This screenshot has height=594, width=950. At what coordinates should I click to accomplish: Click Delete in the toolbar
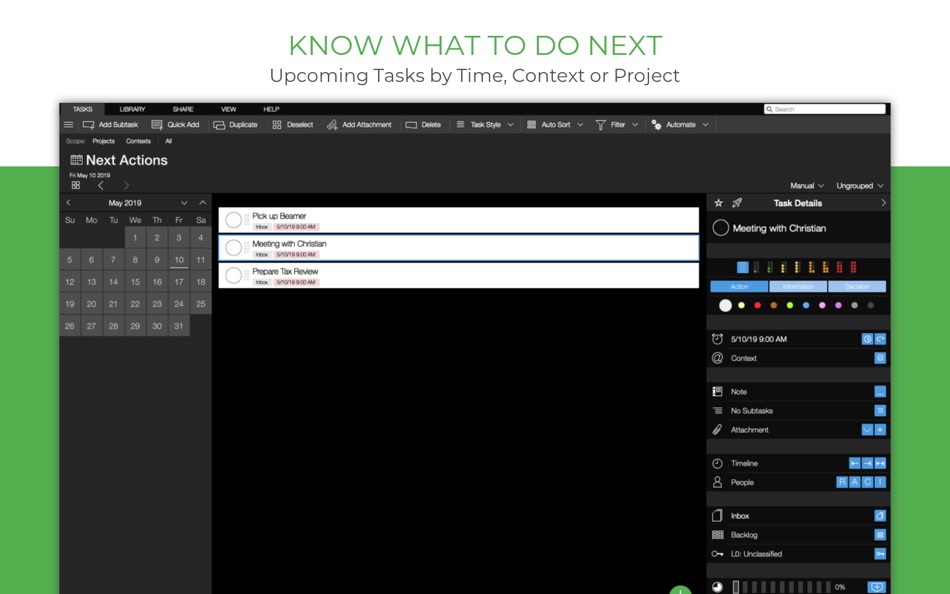424,125
